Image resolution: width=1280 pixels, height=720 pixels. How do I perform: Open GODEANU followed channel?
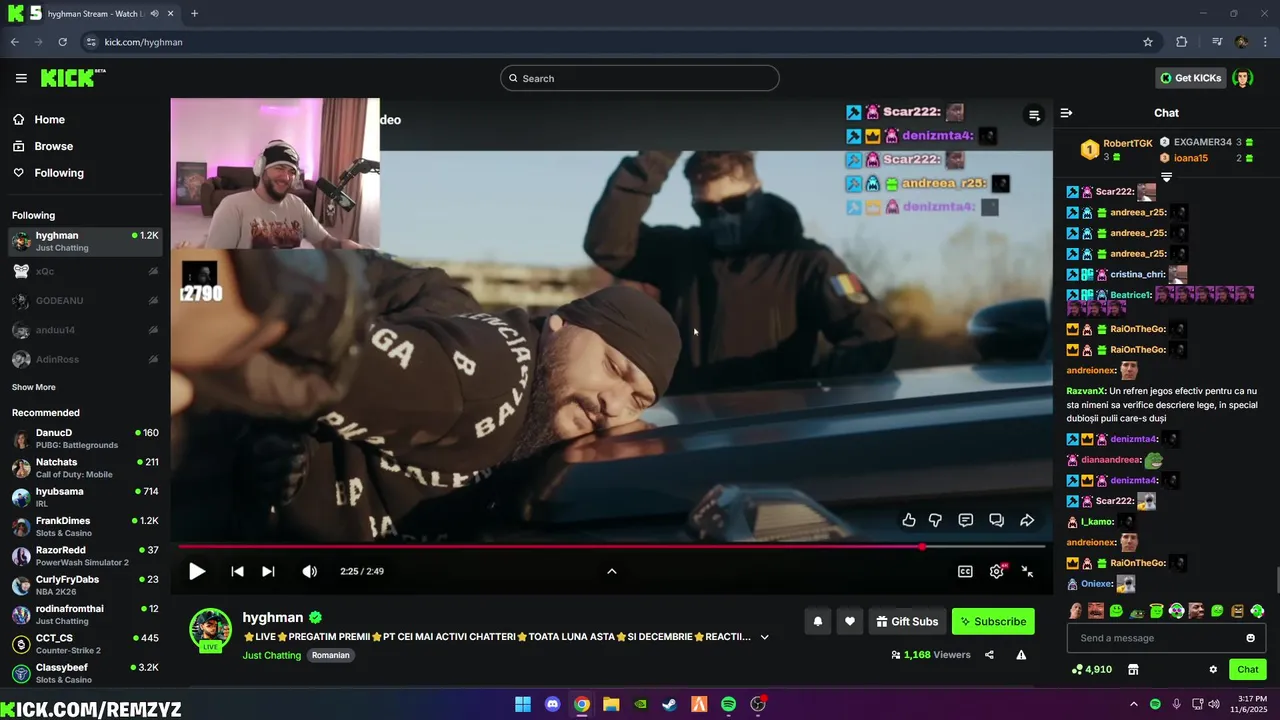tap(85, 300)
